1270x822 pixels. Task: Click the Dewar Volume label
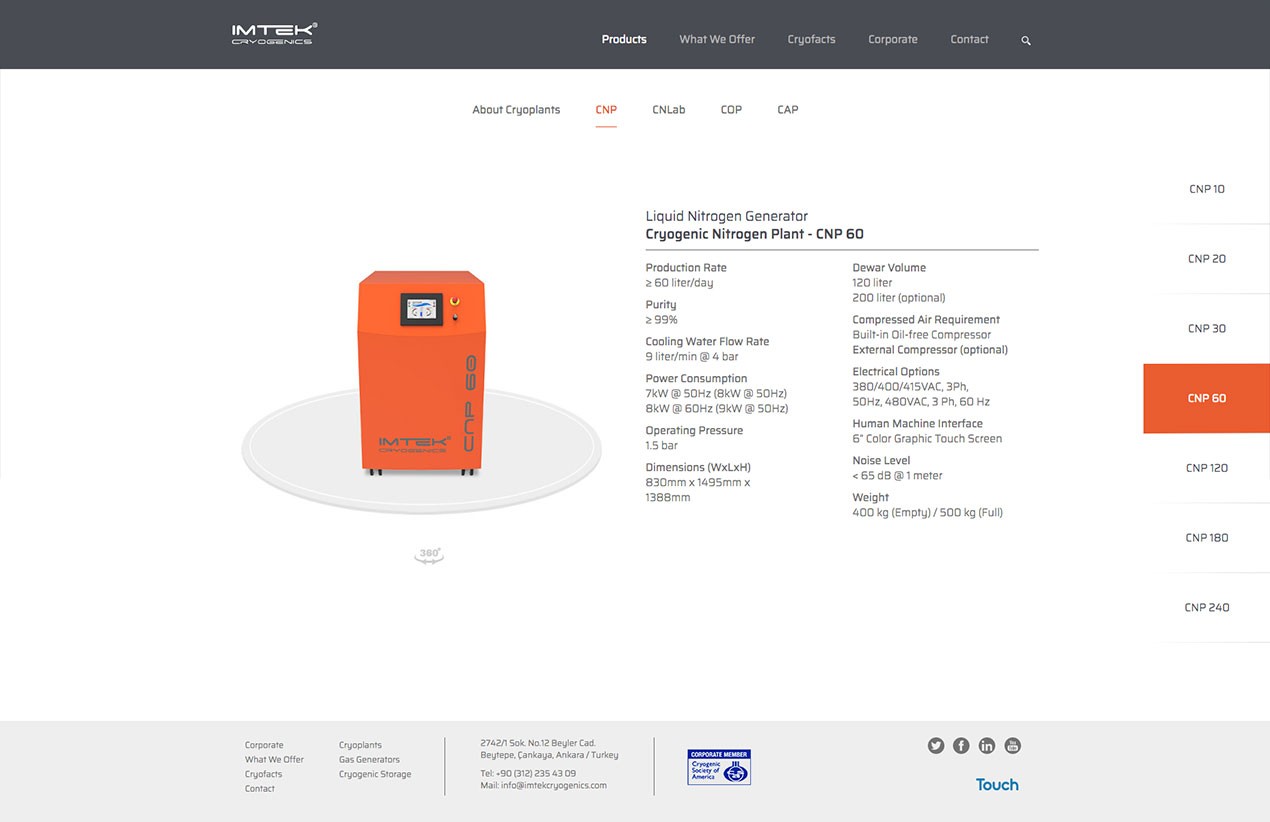(x=889, y=268)
